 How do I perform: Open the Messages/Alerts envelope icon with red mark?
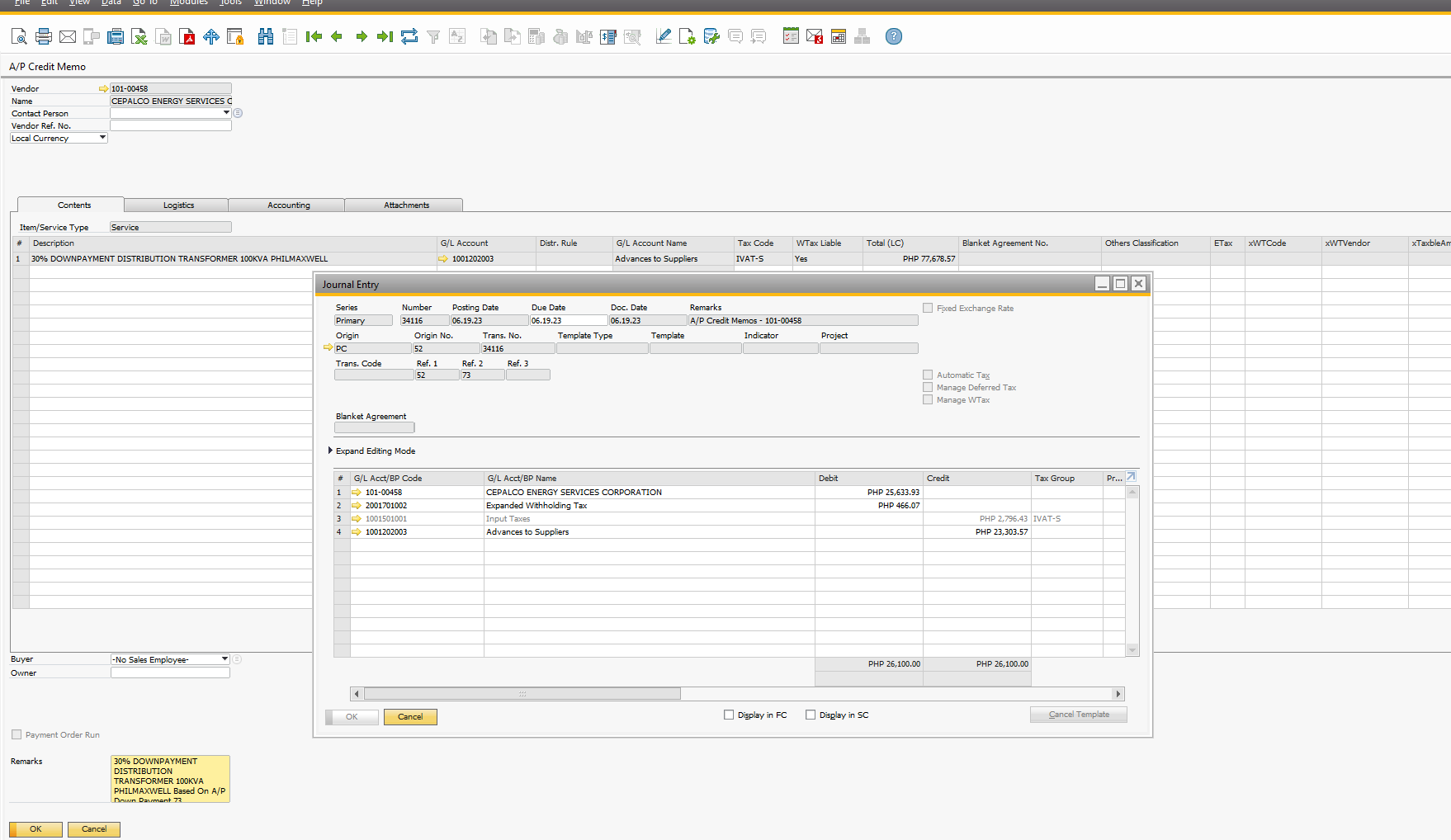[x=815, y=36]
